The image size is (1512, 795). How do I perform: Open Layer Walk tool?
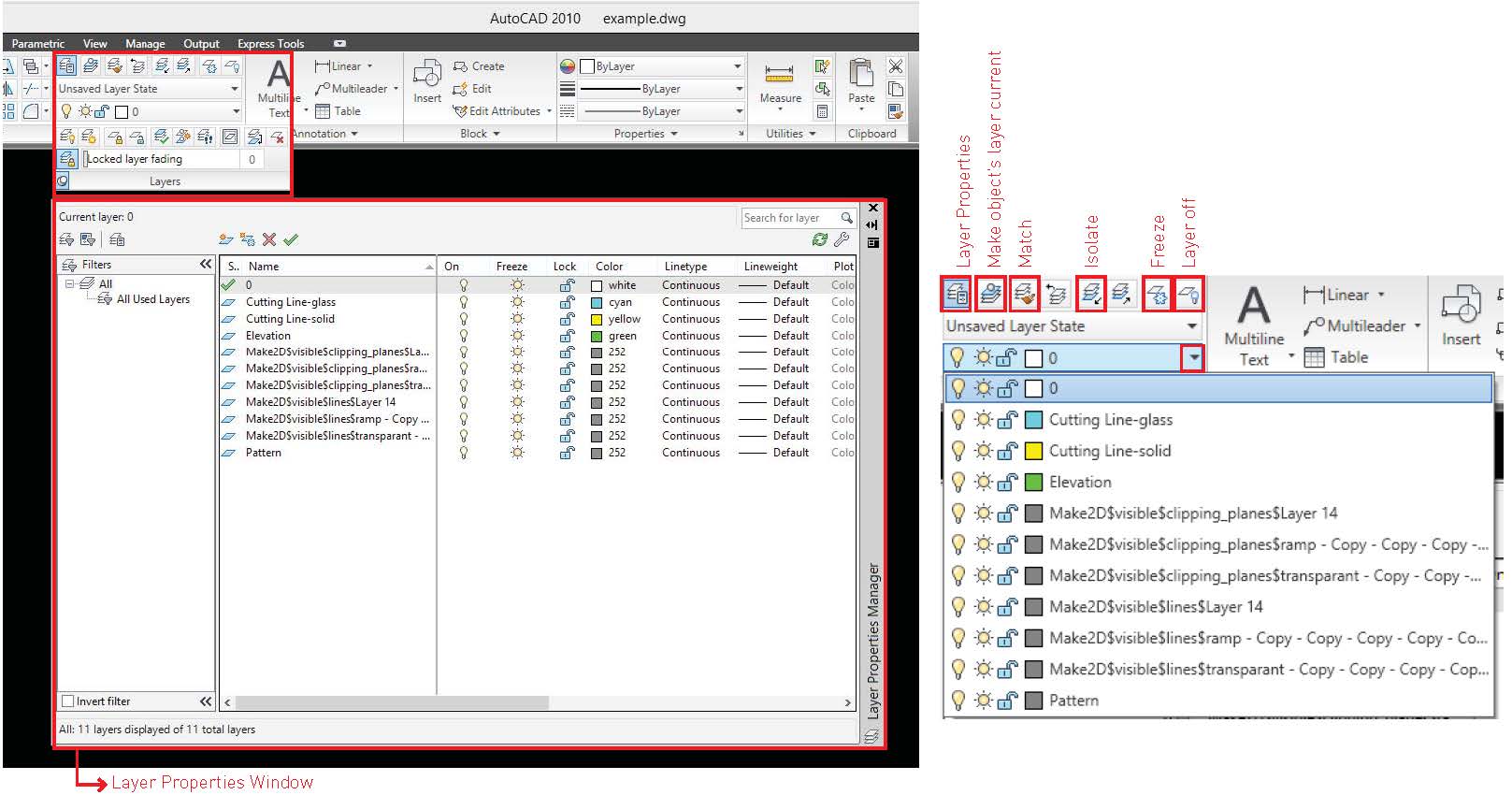pyautogui.click(x=206, y=137)
